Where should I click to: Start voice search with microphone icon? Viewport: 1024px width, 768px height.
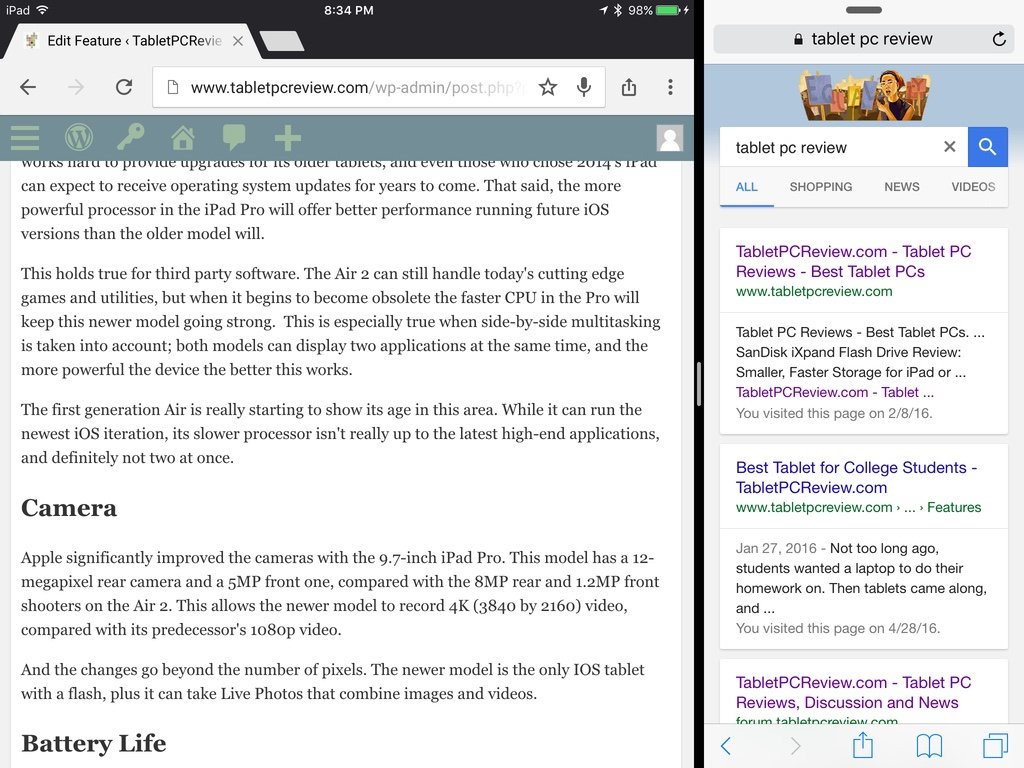click(584, 87)
